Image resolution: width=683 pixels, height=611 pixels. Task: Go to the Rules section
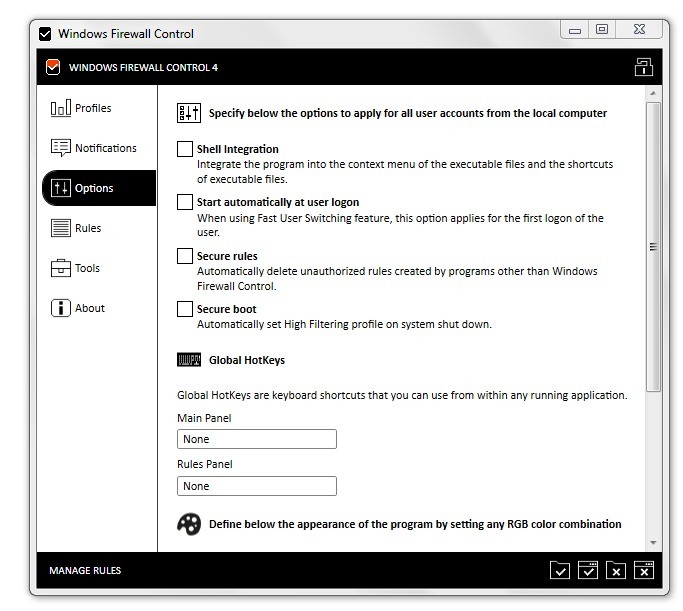[x=76, y=228]
